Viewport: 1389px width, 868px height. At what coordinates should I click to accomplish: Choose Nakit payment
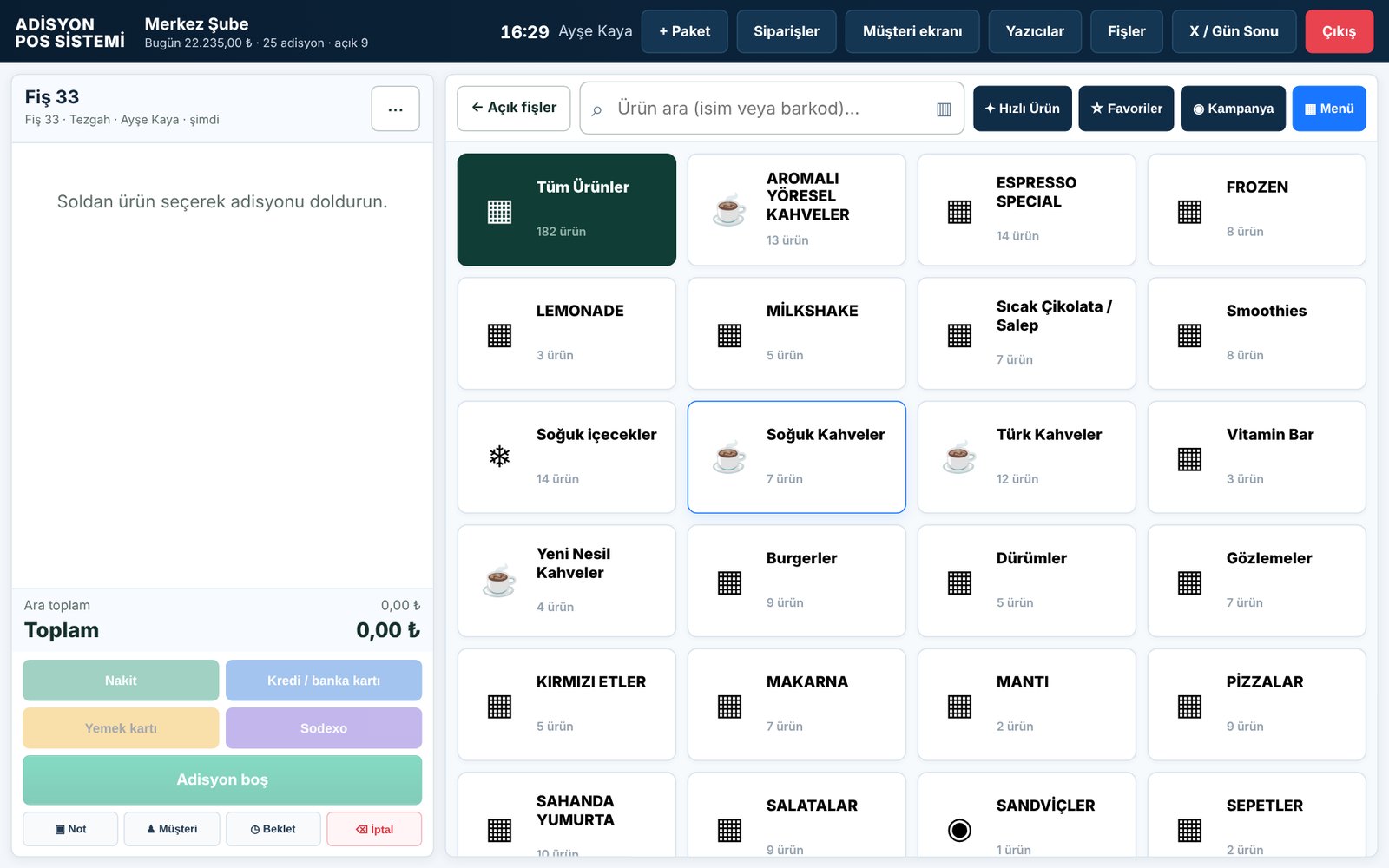(x=121, y=681)
